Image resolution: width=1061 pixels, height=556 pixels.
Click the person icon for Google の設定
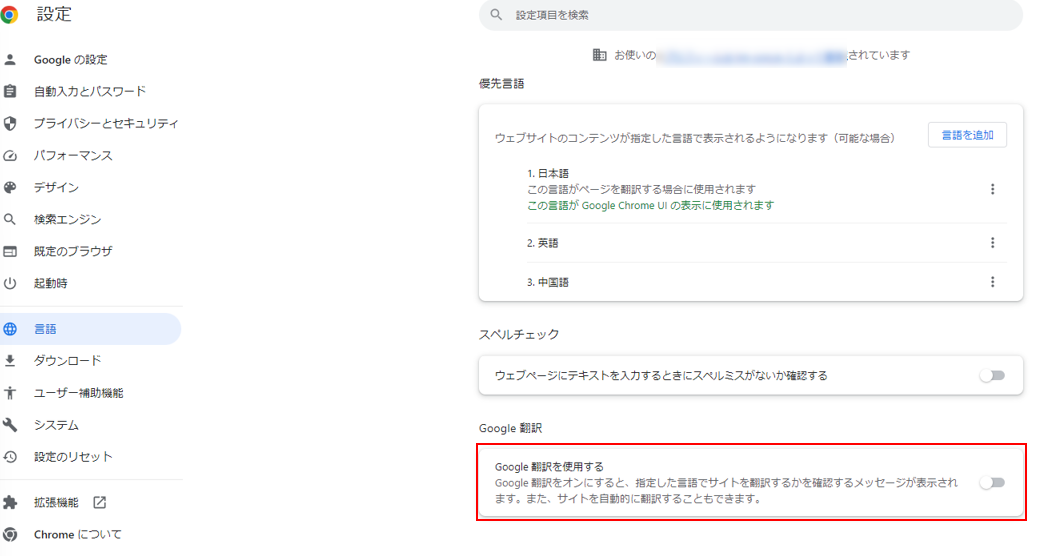point(10,60)
